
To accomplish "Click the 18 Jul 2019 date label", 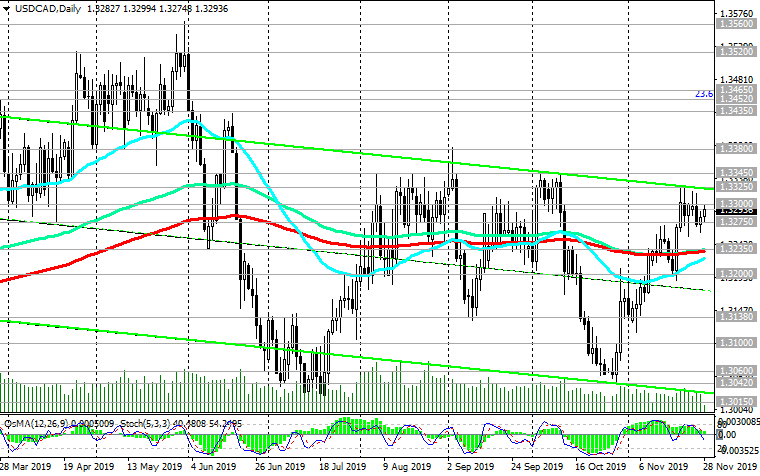I will 343,467.
